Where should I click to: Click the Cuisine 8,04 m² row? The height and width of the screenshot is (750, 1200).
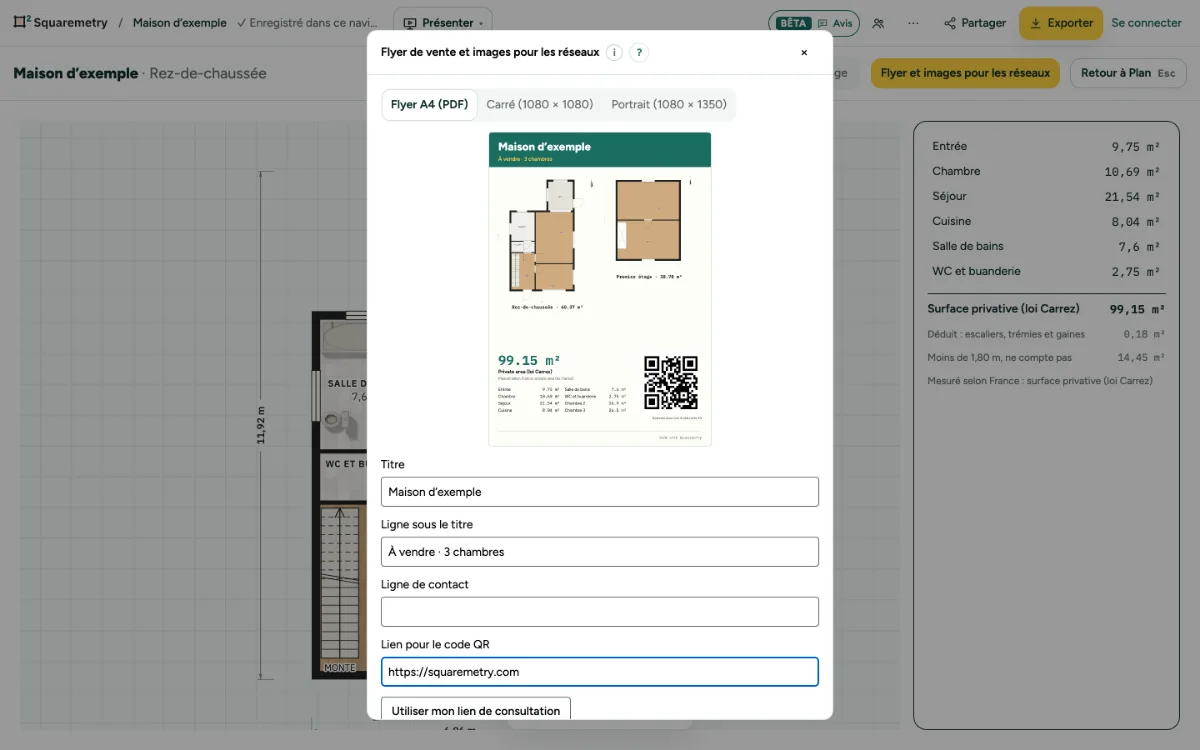pos(1046,221)
